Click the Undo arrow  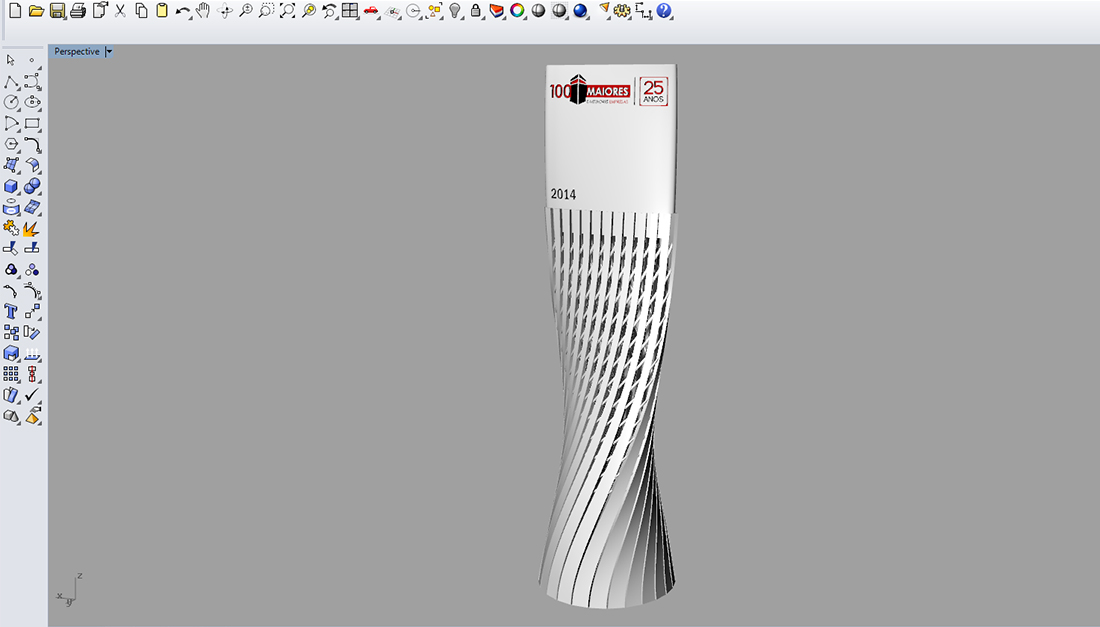point(182,11)
